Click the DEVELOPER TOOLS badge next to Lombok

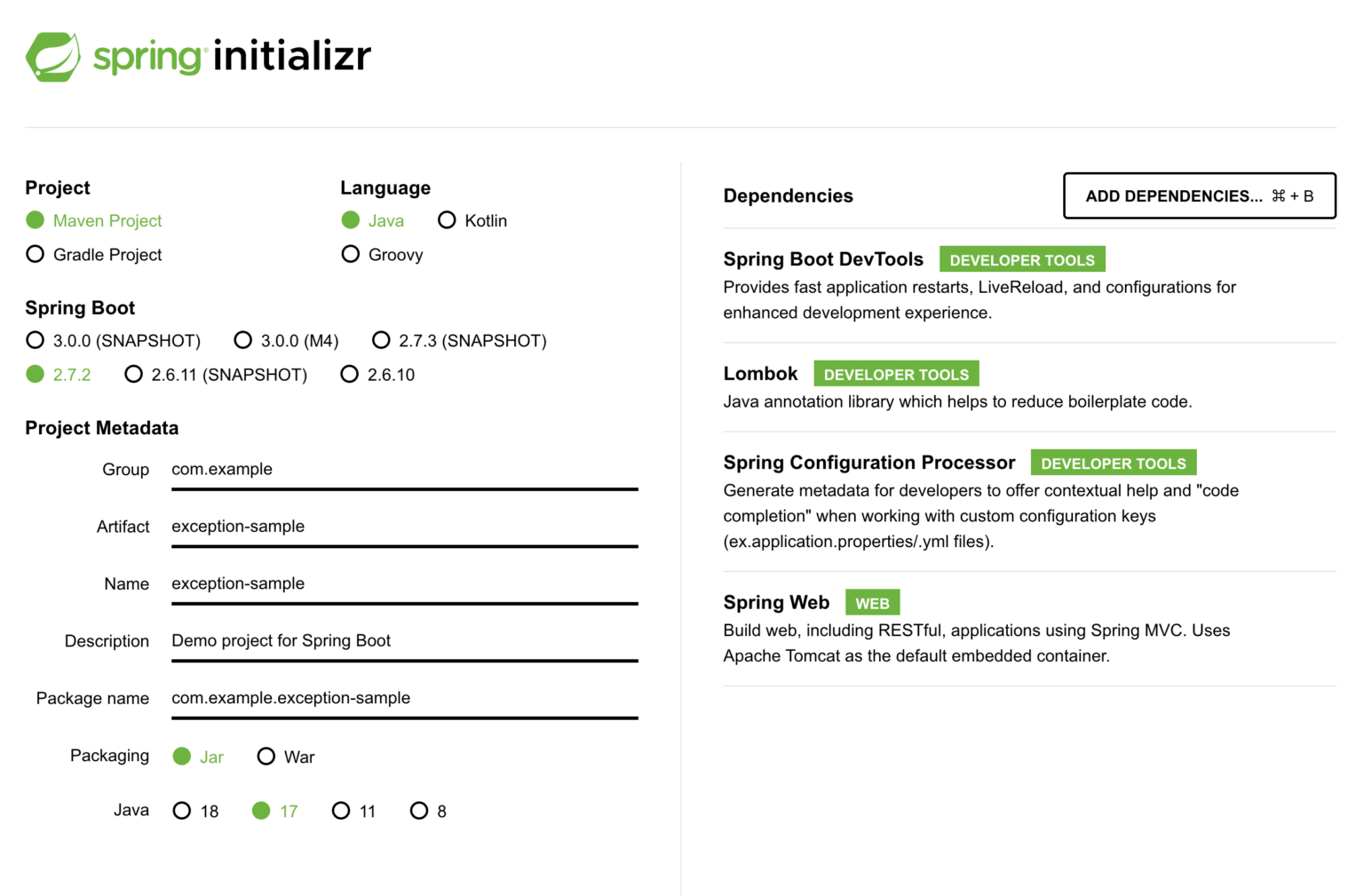(x=896, y=374)
